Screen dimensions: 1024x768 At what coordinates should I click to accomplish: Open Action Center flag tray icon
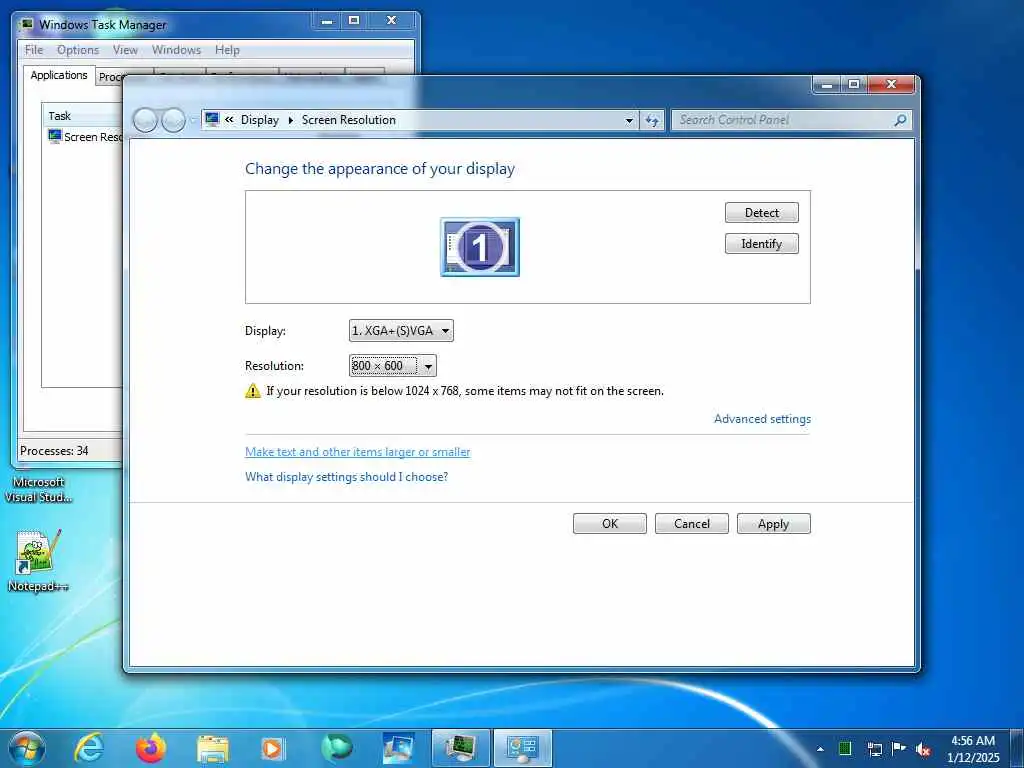pos(899,748)
